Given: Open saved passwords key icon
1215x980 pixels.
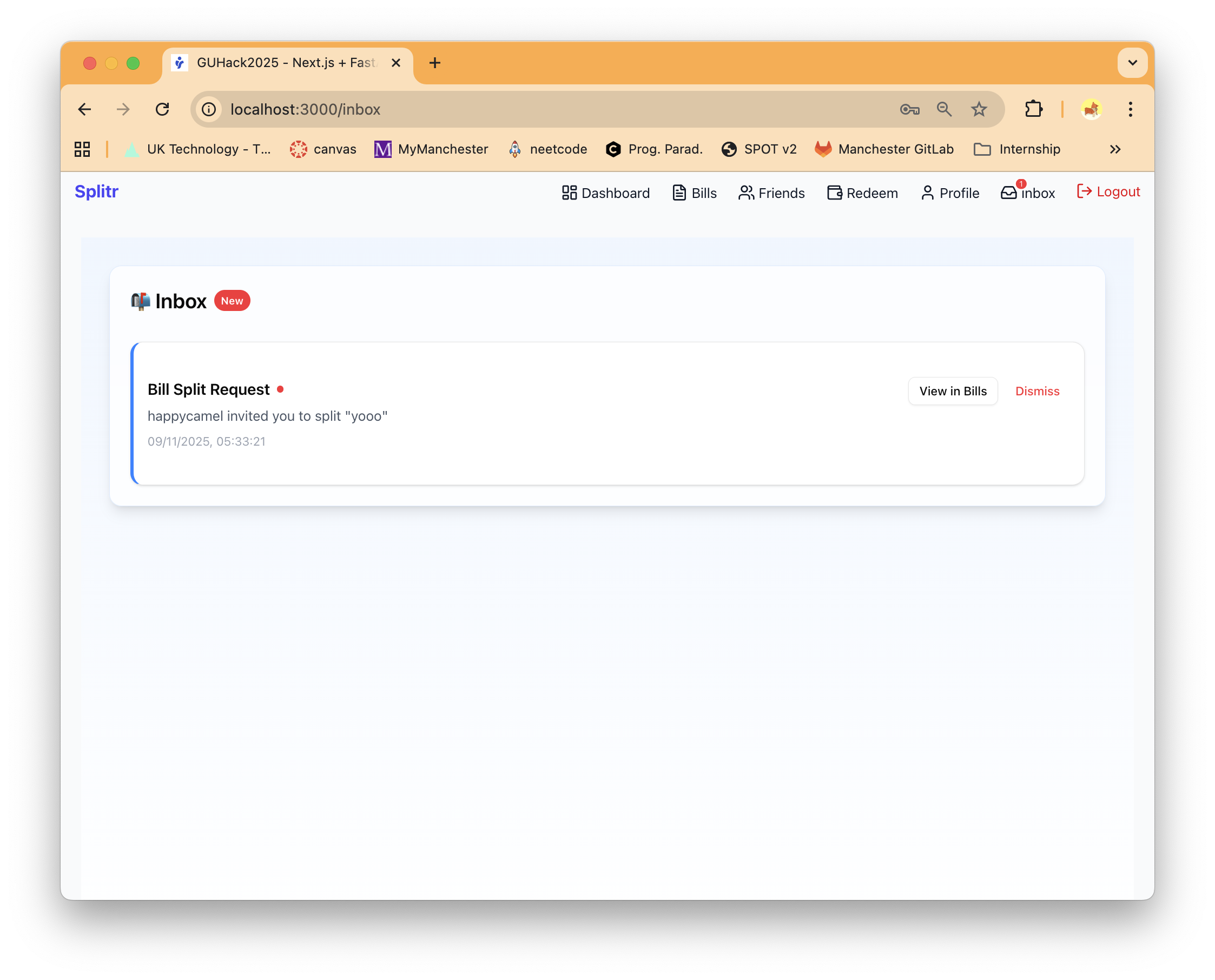Looking at the screenshot, I should [909, 109].
